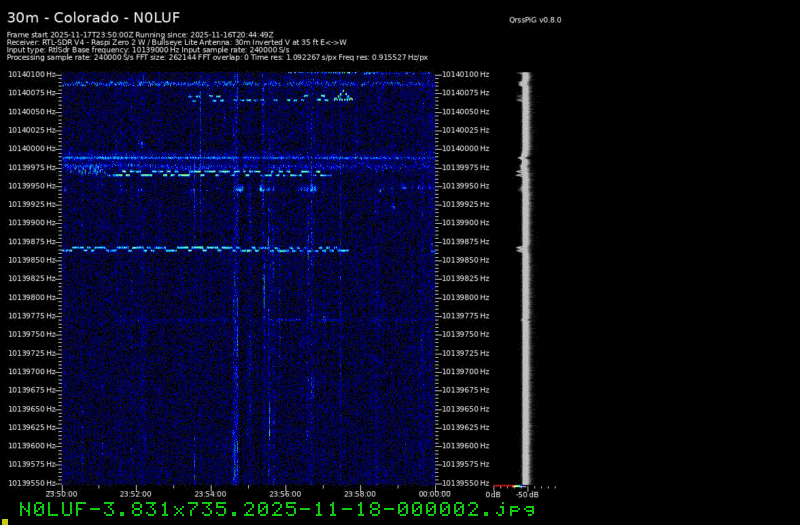This screenshot has width=800, height=525.
Task: Click the dashed signal trace near 10139865 Hz
Action: pyautogui.click(x=200, y=249)
